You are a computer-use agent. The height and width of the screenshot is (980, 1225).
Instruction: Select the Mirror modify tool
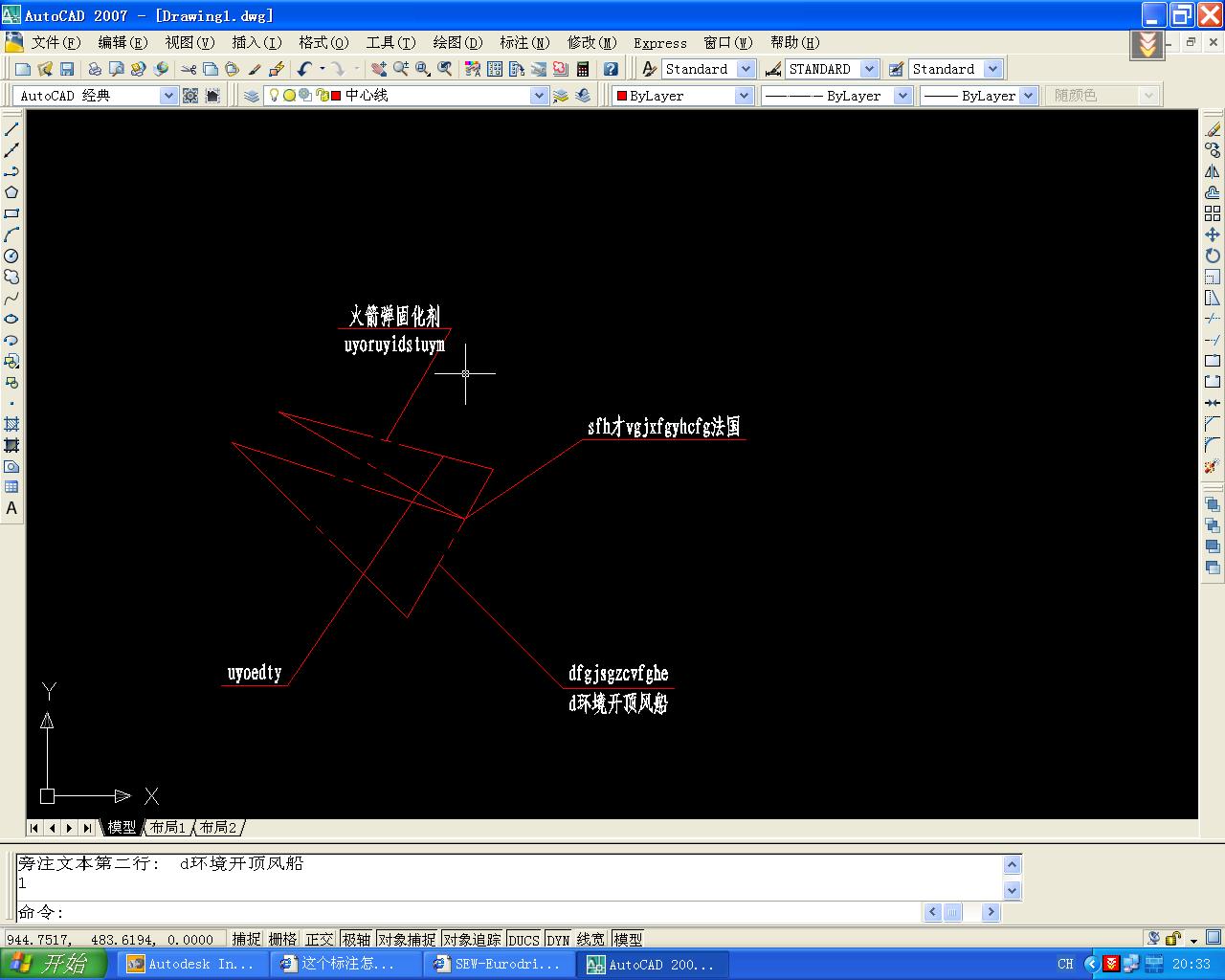[1213, 171]
